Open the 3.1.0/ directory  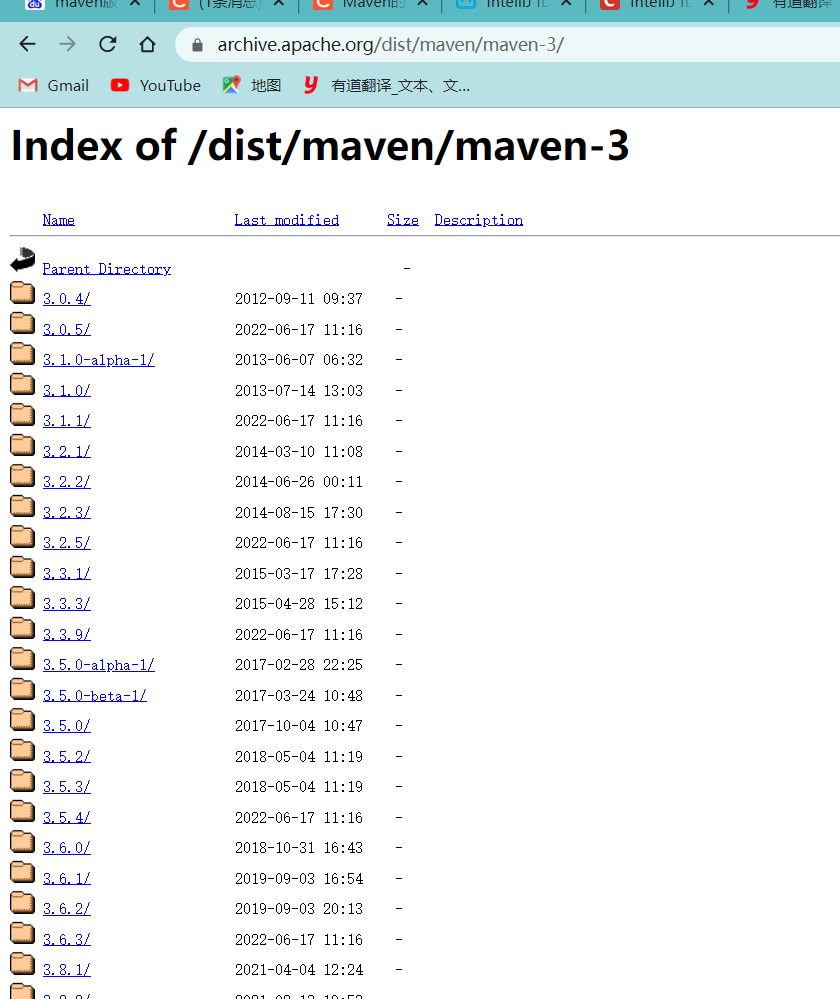(x=67, y=391)
